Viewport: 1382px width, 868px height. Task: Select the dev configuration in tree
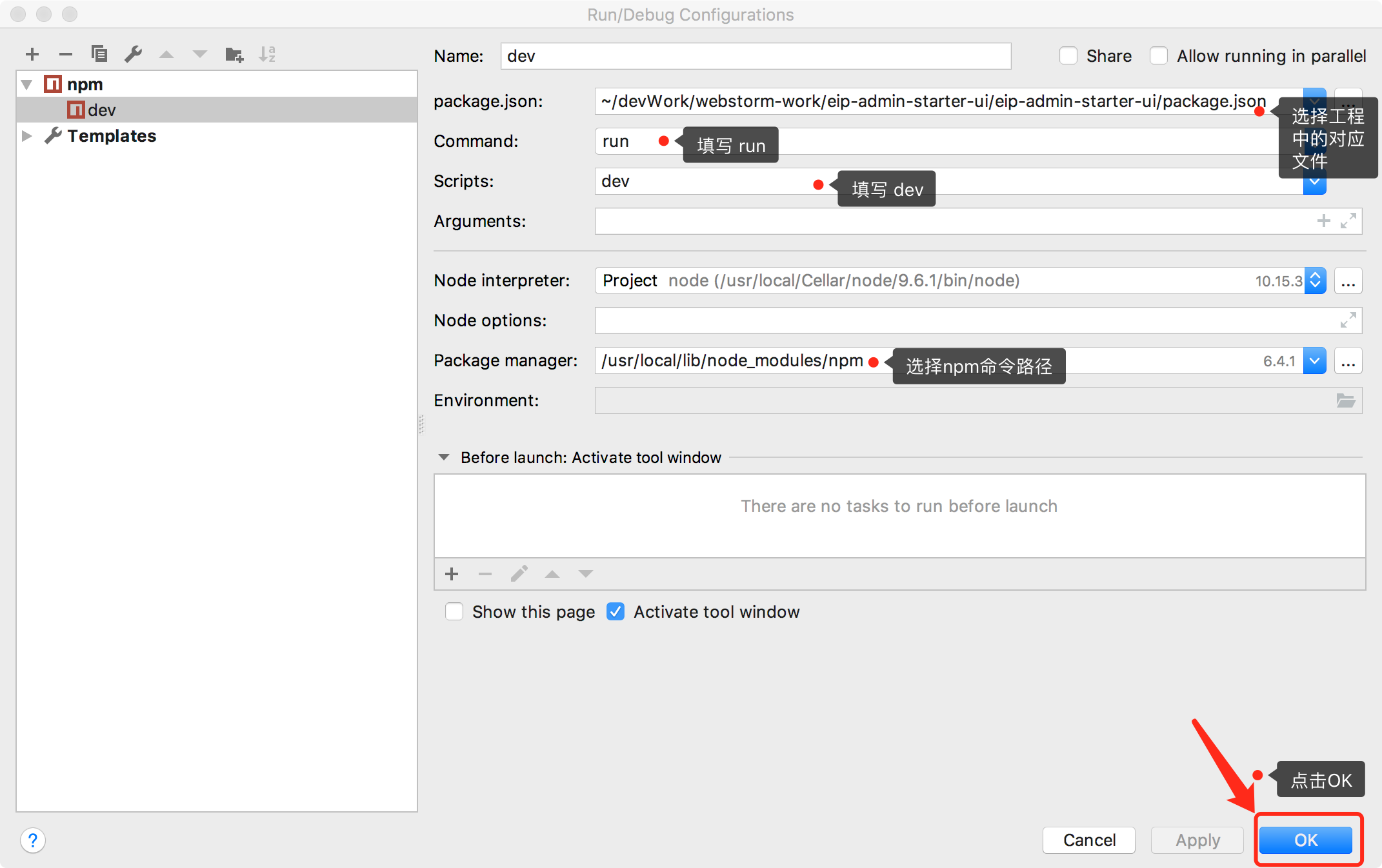click(x=102, y=110)
